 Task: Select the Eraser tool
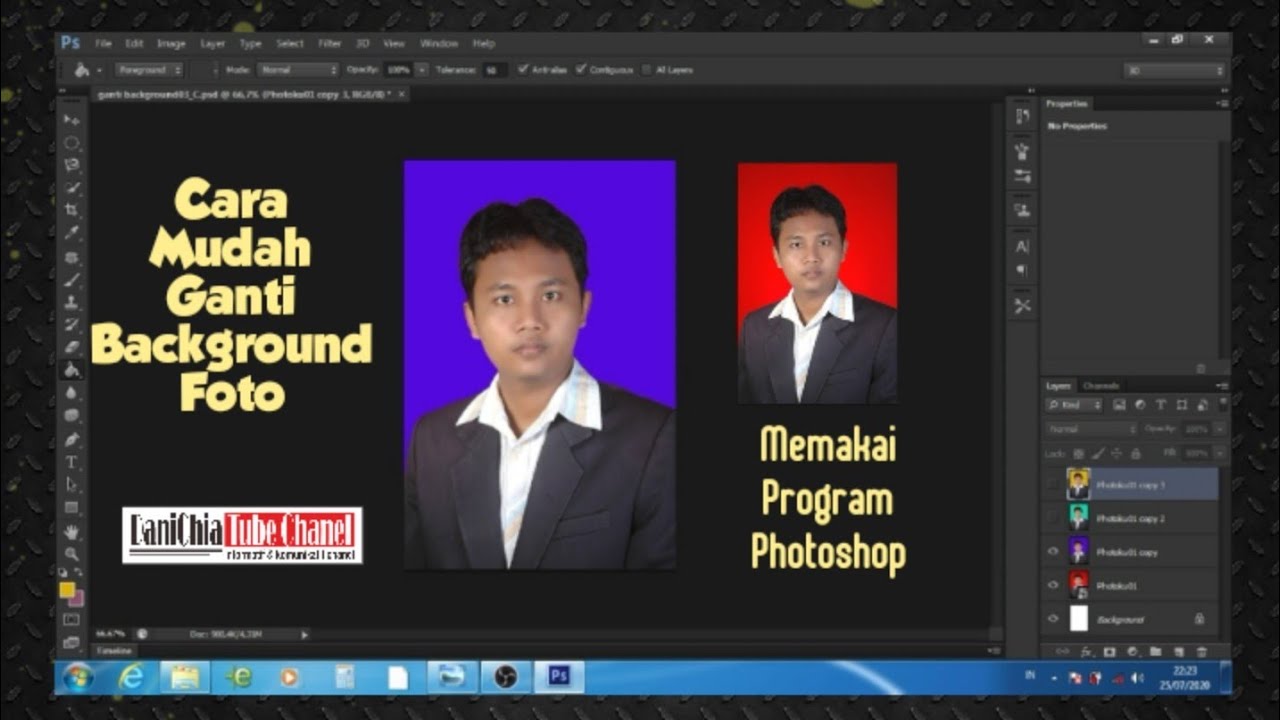point(72,346)
